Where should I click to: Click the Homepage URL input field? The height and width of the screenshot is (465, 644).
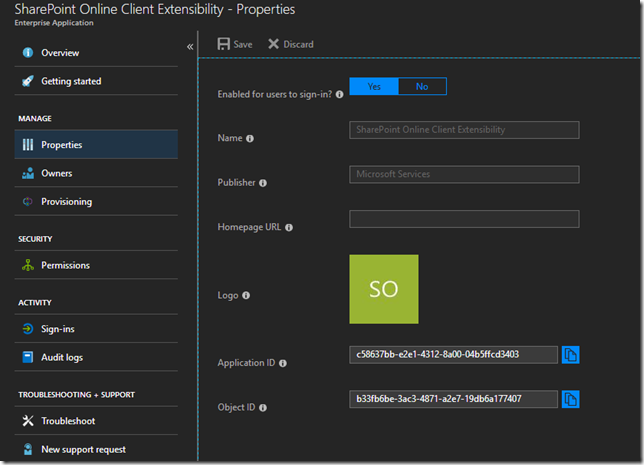(464, 219)
